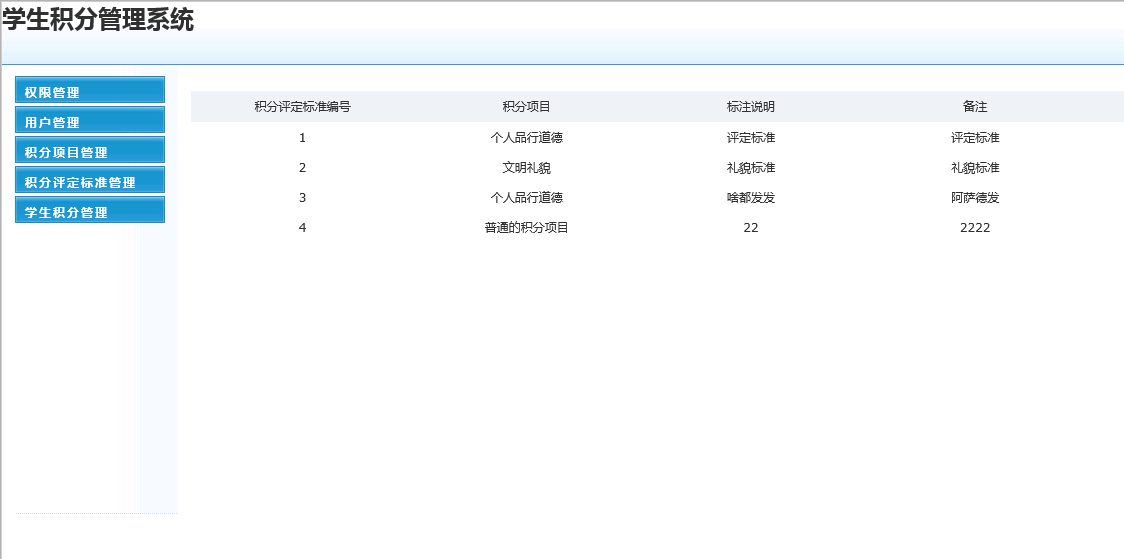Open the 积分评定标准管理 menu
1124x559 pixels.
90,180
